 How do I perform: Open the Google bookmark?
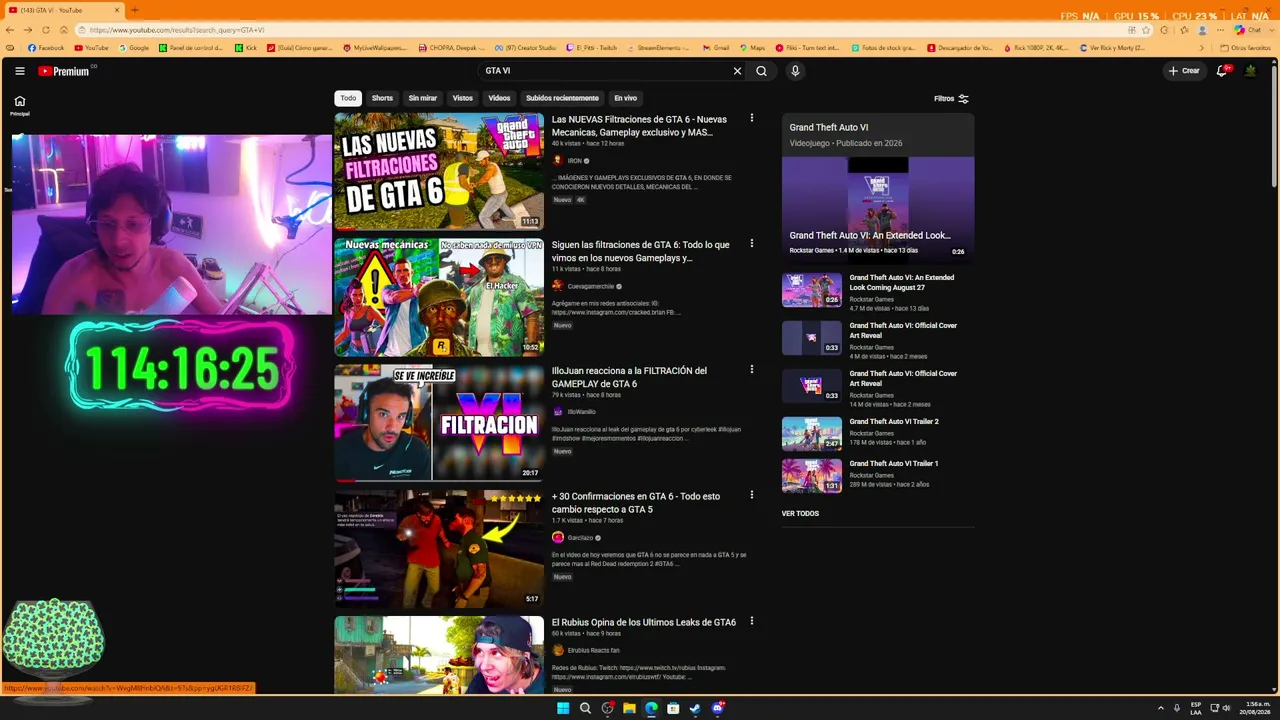134,48
